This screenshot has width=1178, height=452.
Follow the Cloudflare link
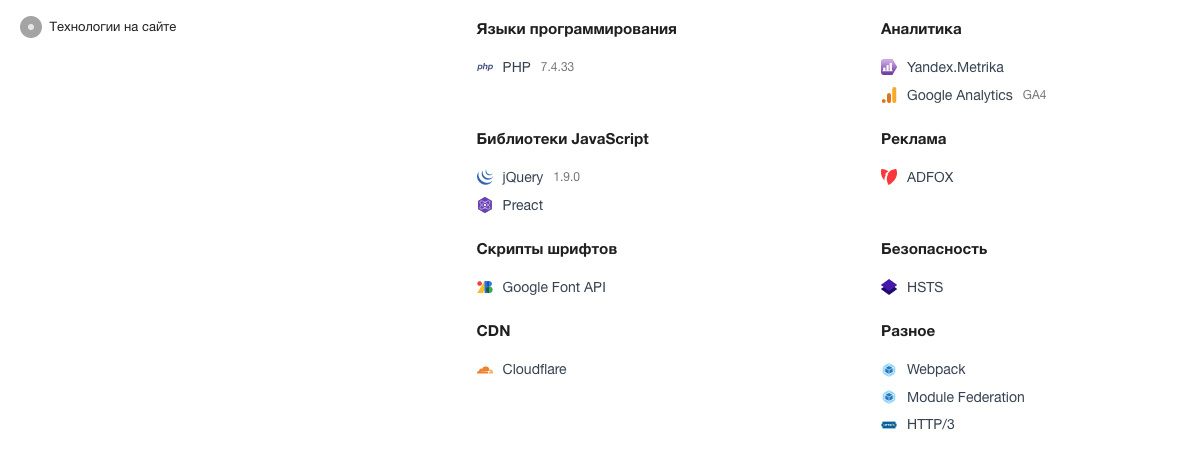coord(534,369)
